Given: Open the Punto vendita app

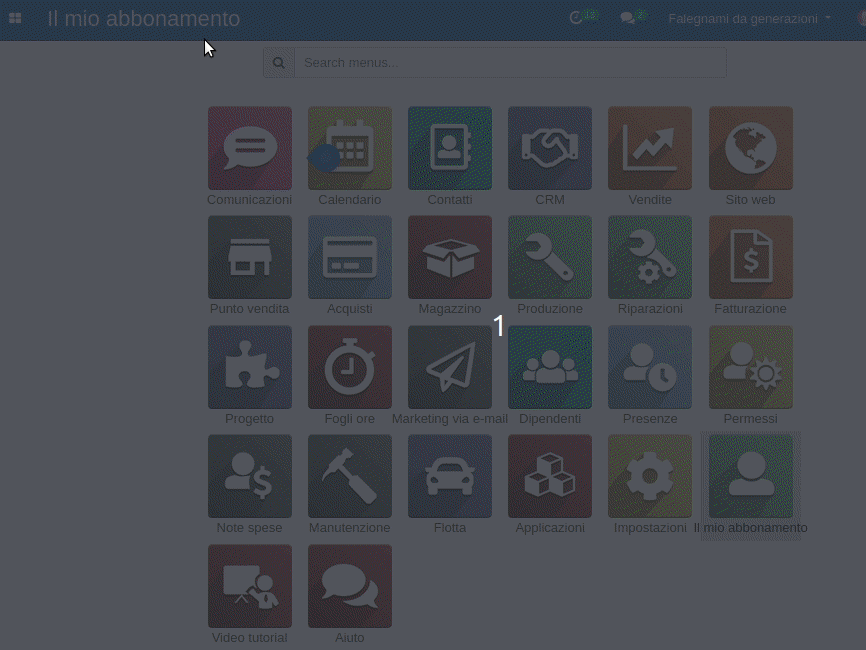Looking at the screenshot, I should click(x=250, y=257).
